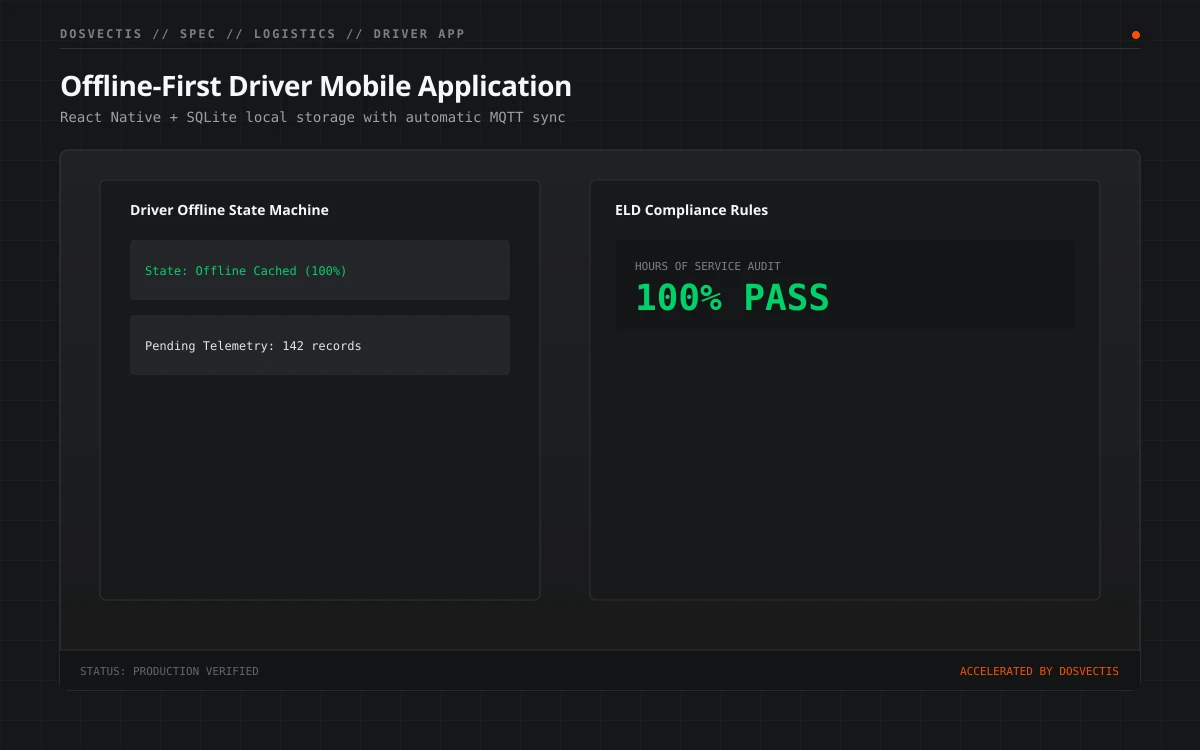Click ACCELERATED BY DOSVECTIS footer text

(1039, 671)
